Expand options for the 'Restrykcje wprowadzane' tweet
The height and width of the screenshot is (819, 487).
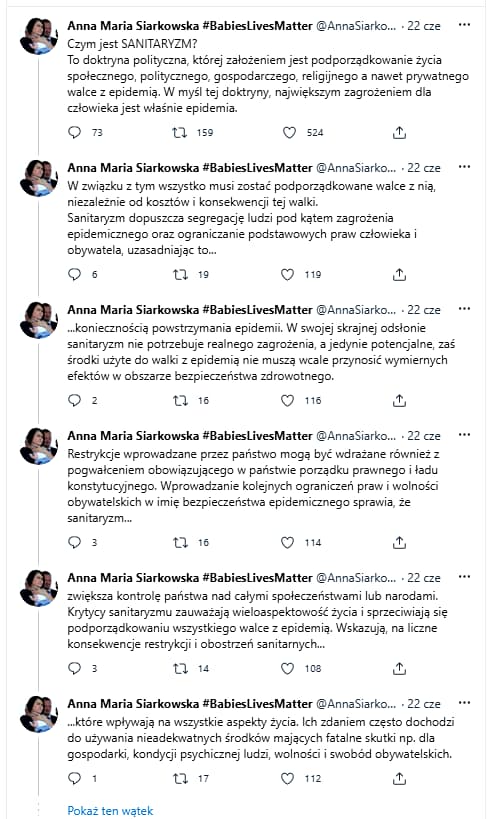pyautogui.click(x=464, y=435)
